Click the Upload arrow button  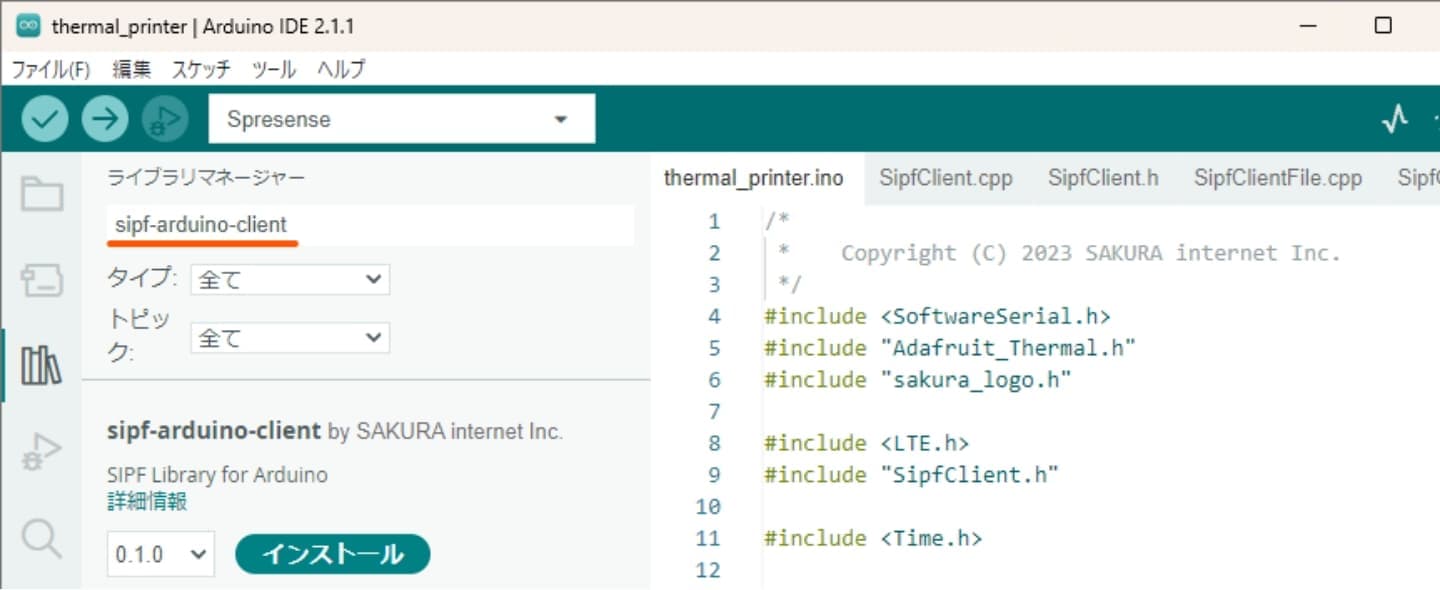tap(104, 119)
